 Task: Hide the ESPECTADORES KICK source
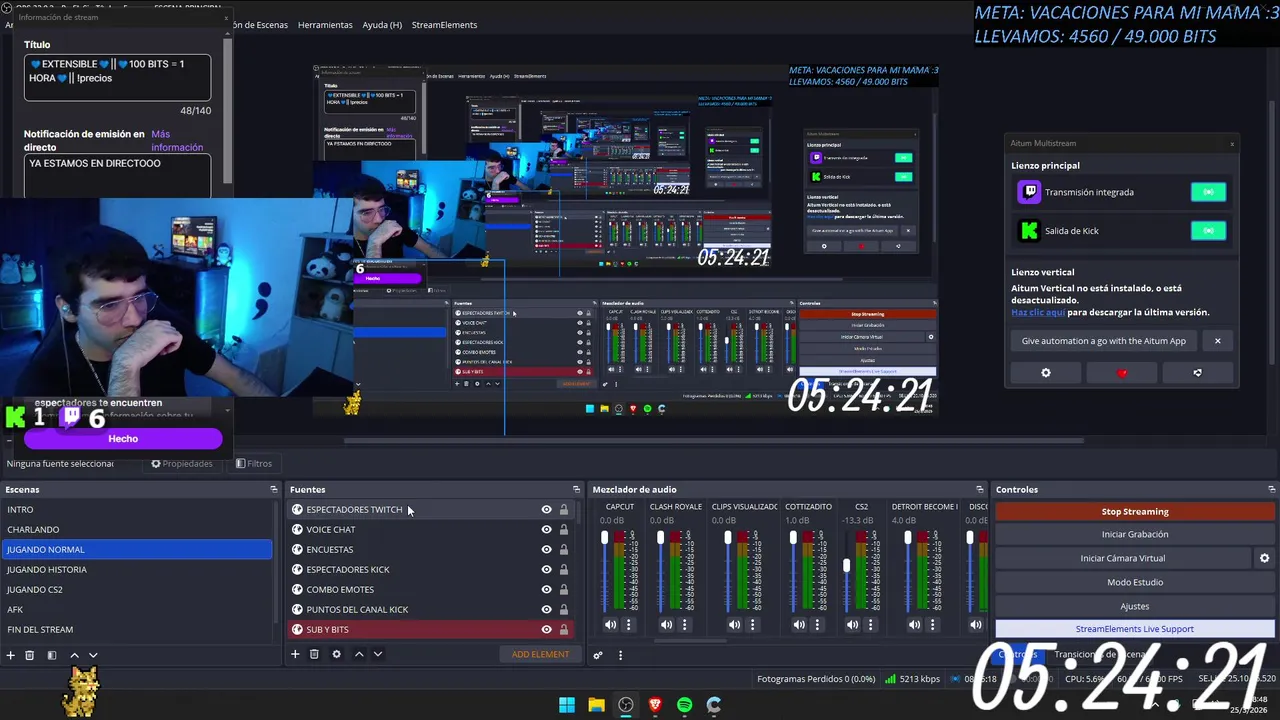point(546,569)
